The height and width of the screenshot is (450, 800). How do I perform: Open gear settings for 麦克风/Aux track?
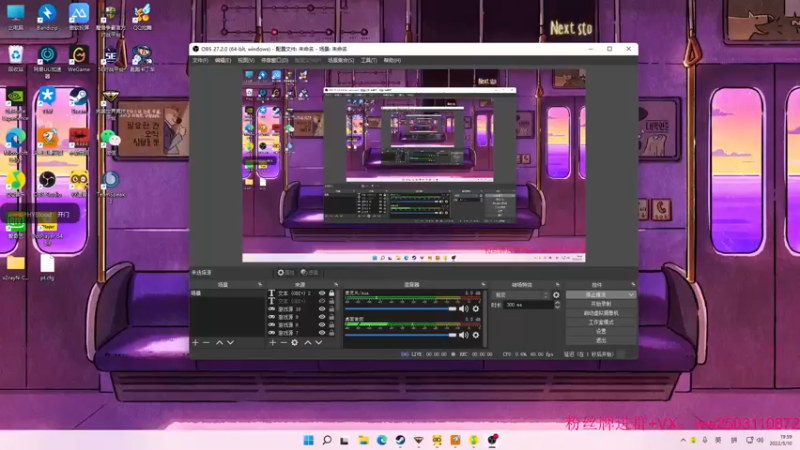476,309
